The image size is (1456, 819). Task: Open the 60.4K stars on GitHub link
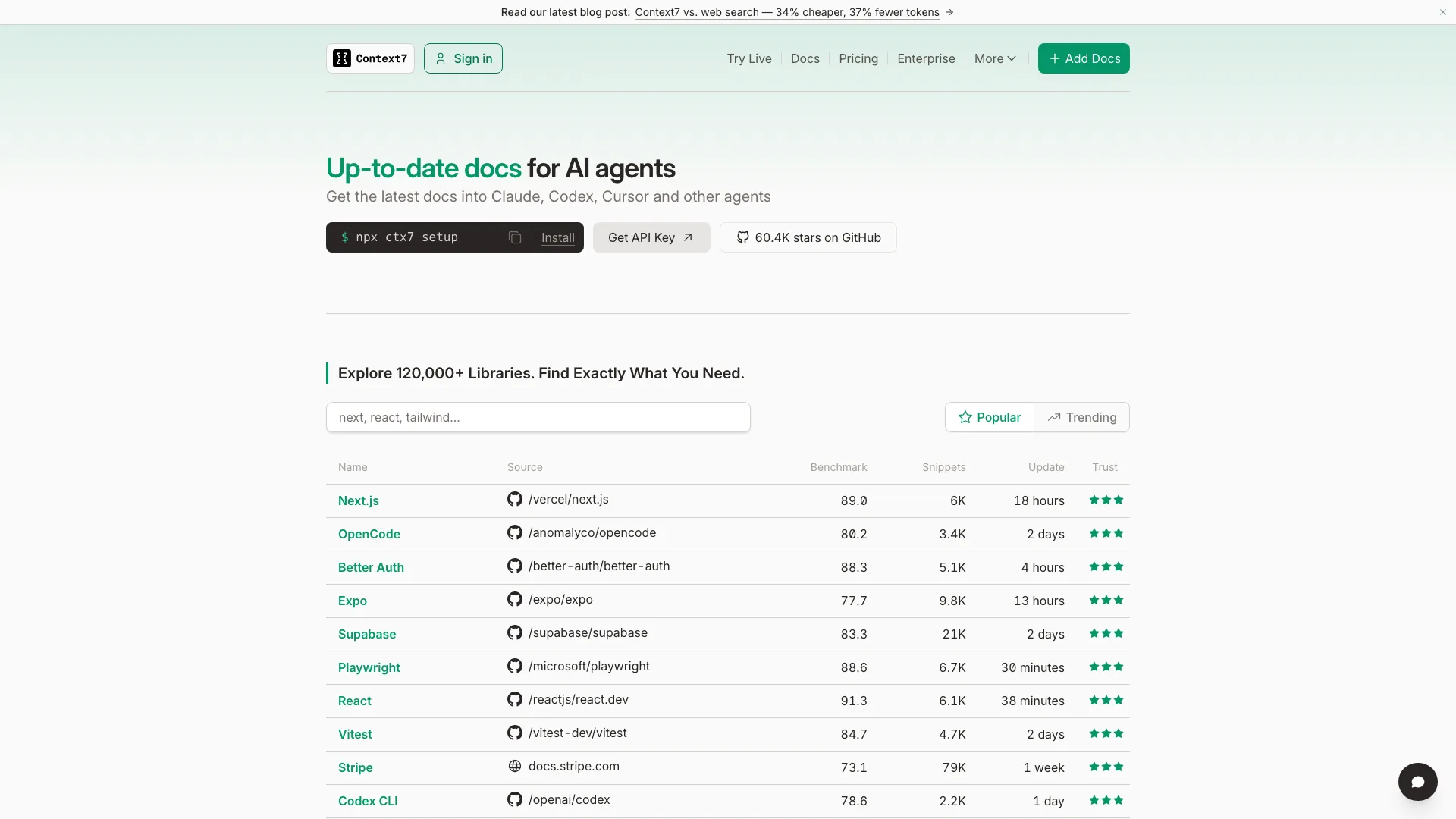(808, 237)
